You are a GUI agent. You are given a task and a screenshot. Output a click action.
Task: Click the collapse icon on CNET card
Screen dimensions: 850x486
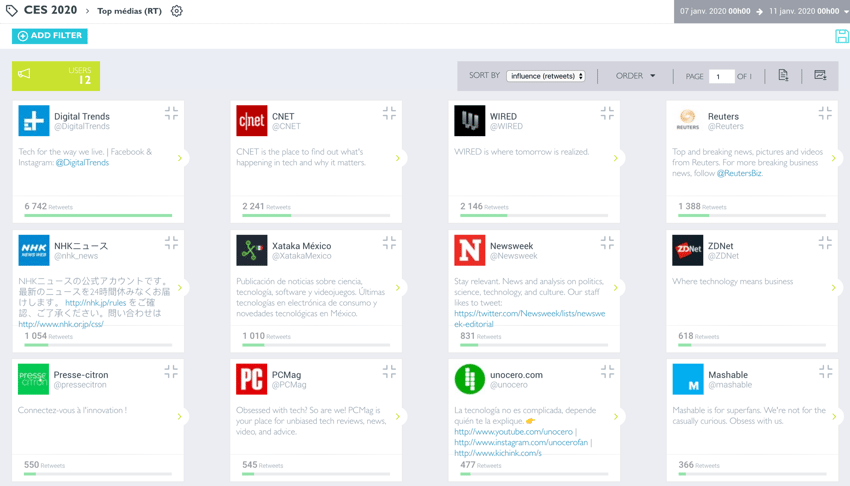coord(389,114)
